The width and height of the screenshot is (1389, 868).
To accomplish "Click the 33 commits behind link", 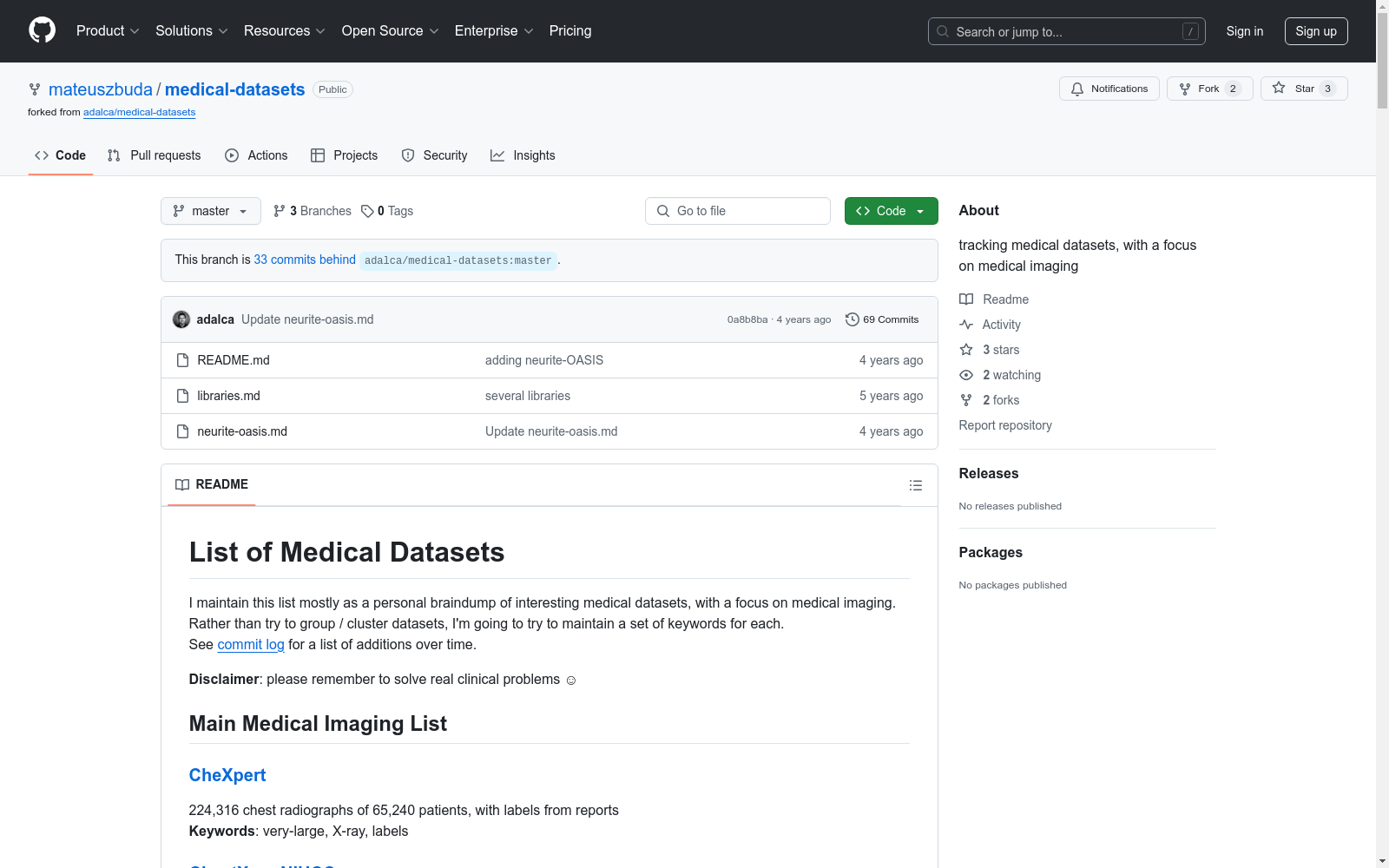I will coord(305,260).
